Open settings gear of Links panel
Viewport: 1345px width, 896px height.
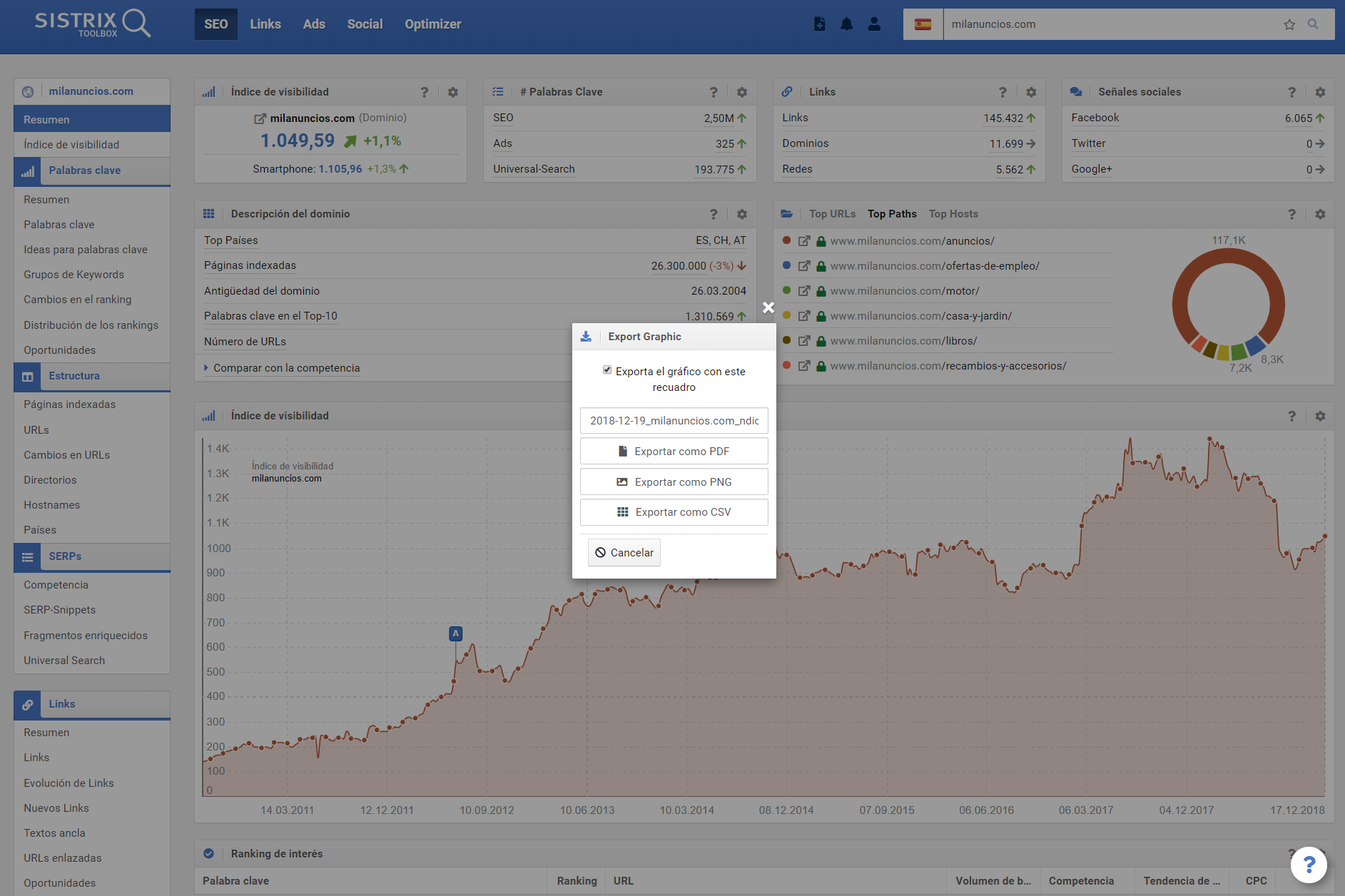click(1031, 92)
